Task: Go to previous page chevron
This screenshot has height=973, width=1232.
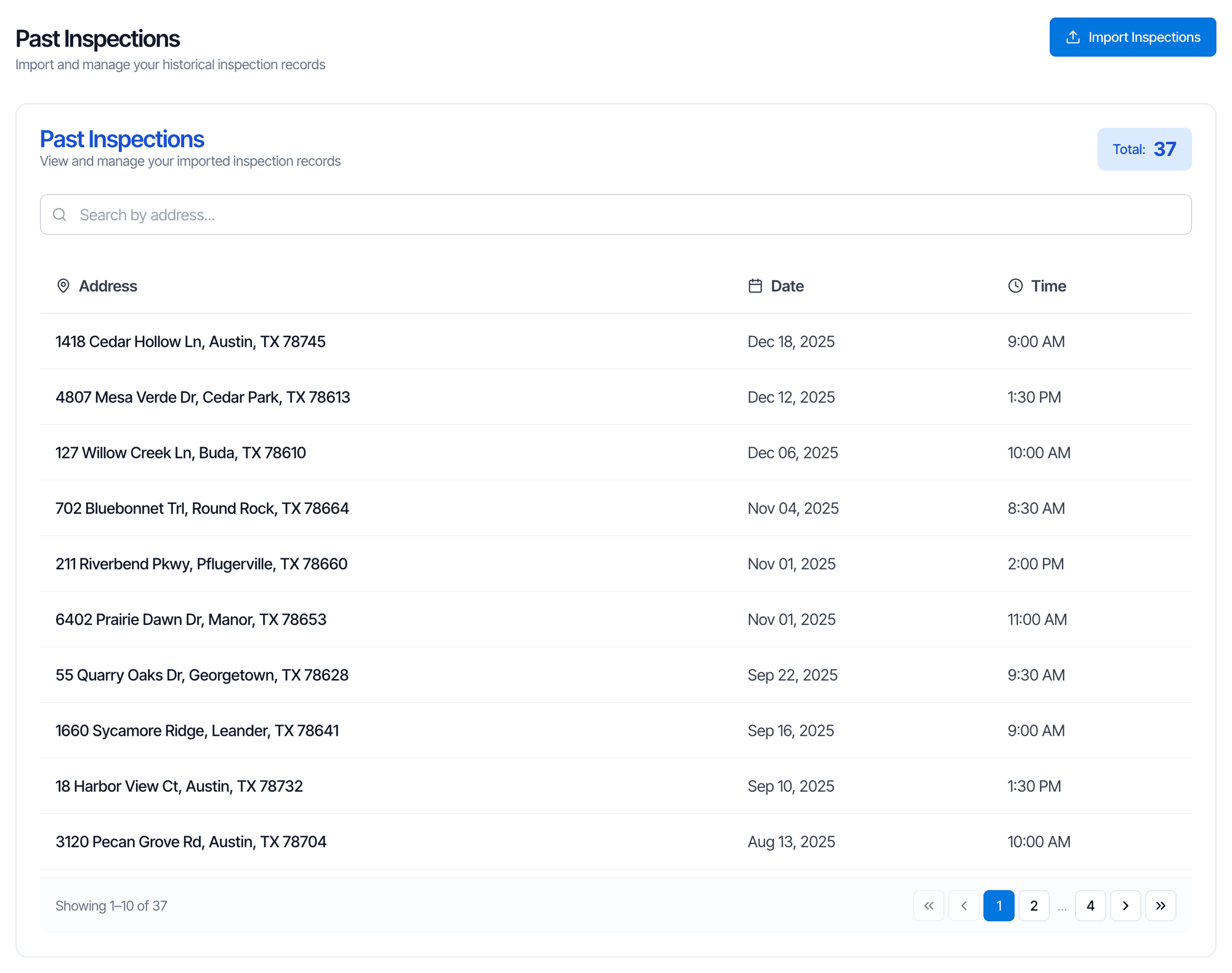Action: pyautogui.click(x=964, y=905)
